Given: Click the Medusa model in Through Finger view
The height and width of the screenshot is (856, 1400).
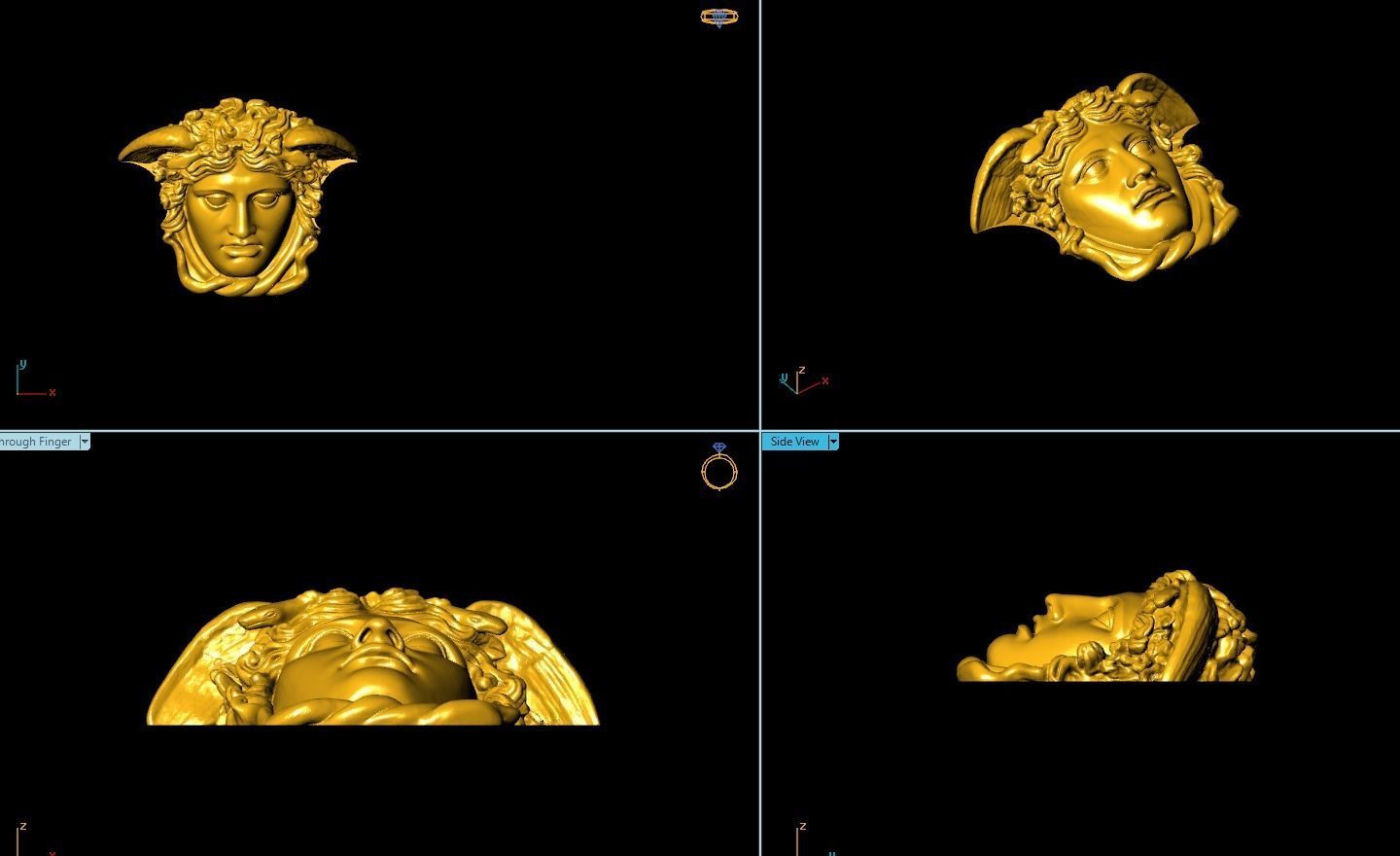Looking at the screenshot, I should point(372,657).
